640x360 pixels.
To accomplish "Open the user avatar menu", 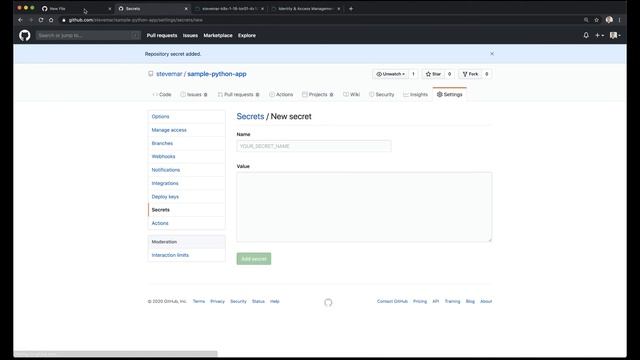I will click(x=615, y=36).
